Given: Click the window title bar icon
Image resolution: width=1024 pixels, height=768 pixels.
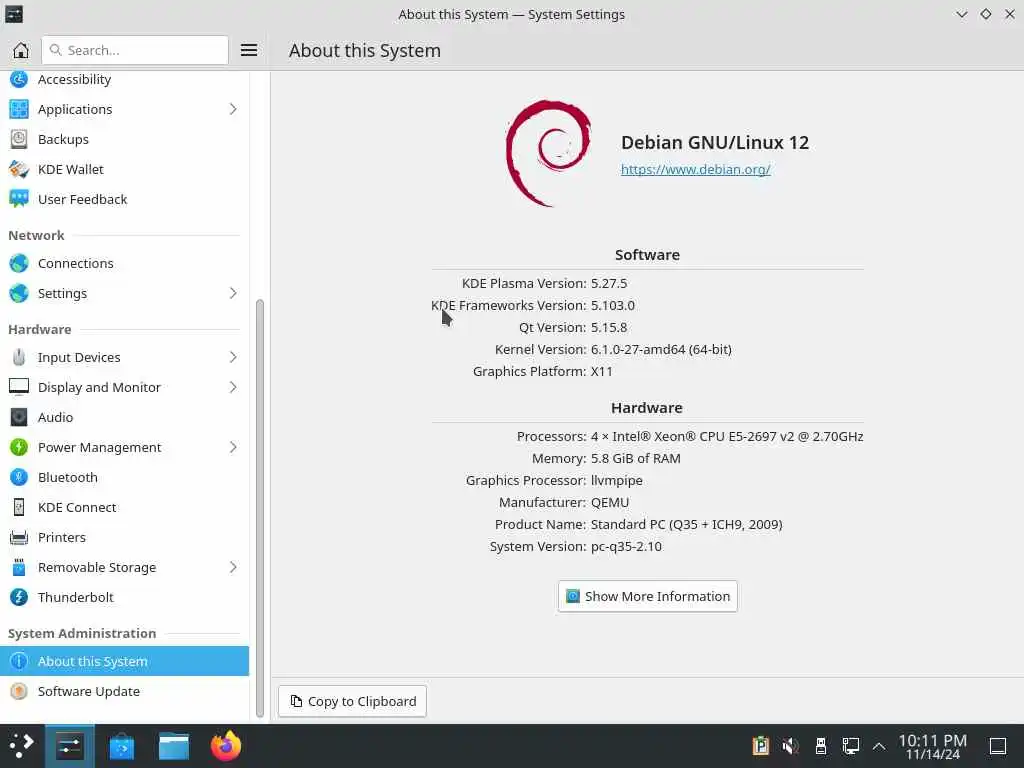Looking at the screenshot, I should (14, 14).
